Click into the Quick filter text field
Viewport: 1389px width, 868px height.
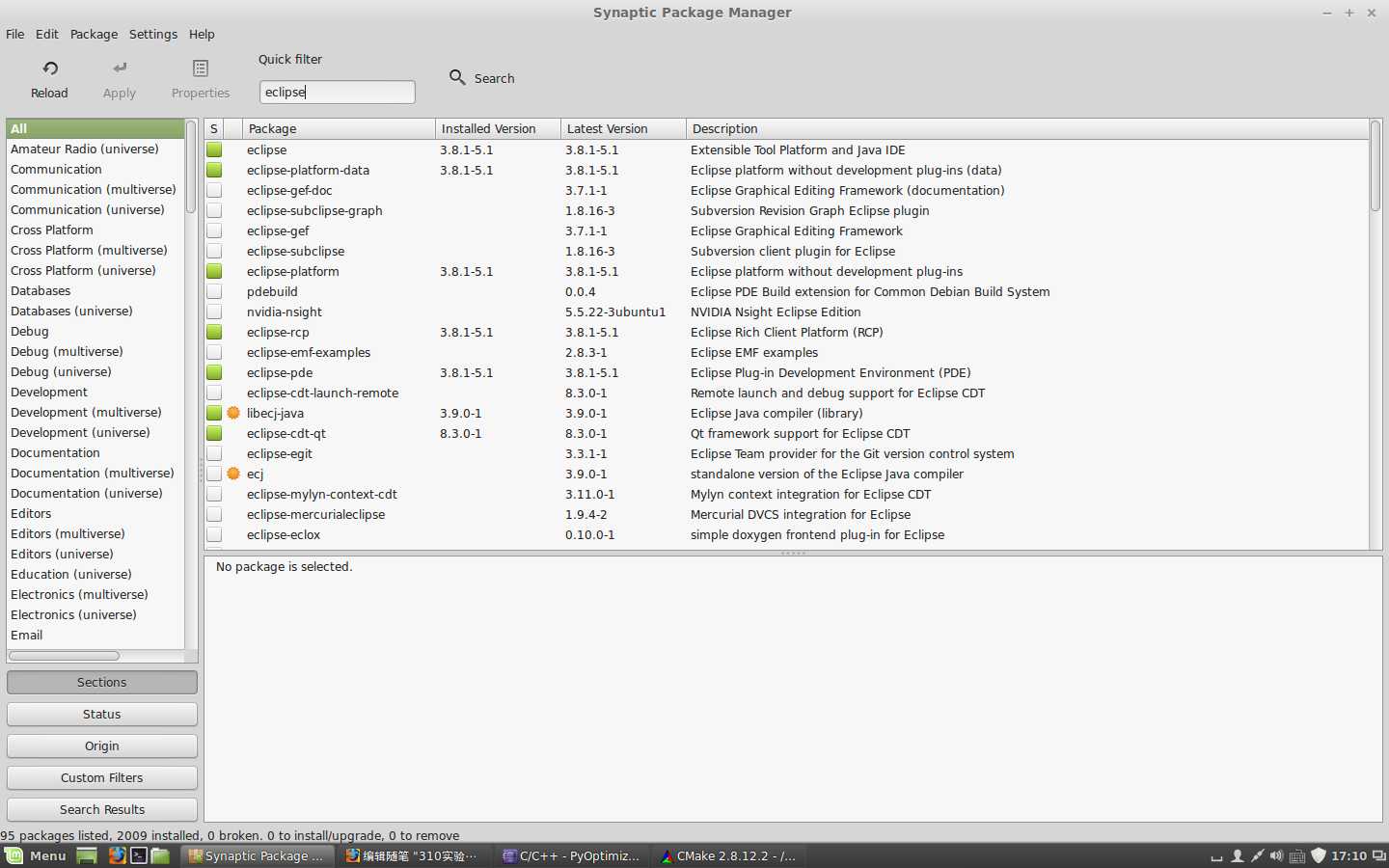point(338,92)
